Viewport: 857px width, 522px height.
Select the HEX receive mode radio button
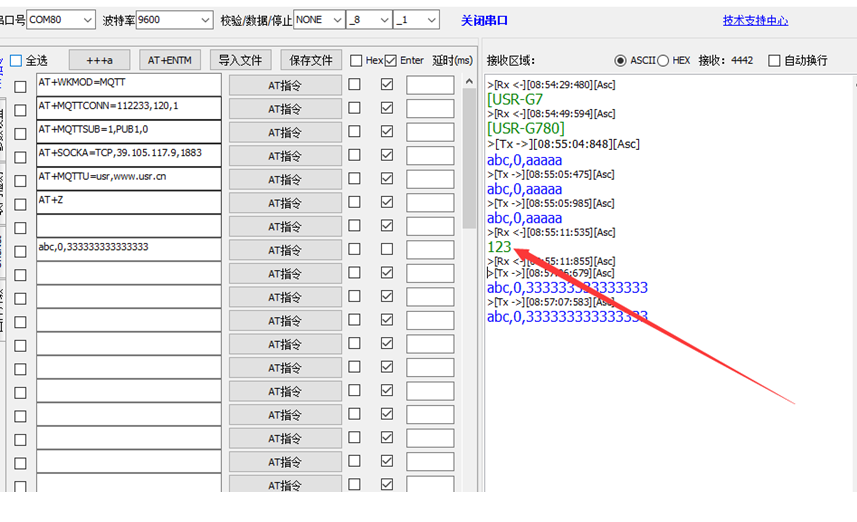coord(663,61)
